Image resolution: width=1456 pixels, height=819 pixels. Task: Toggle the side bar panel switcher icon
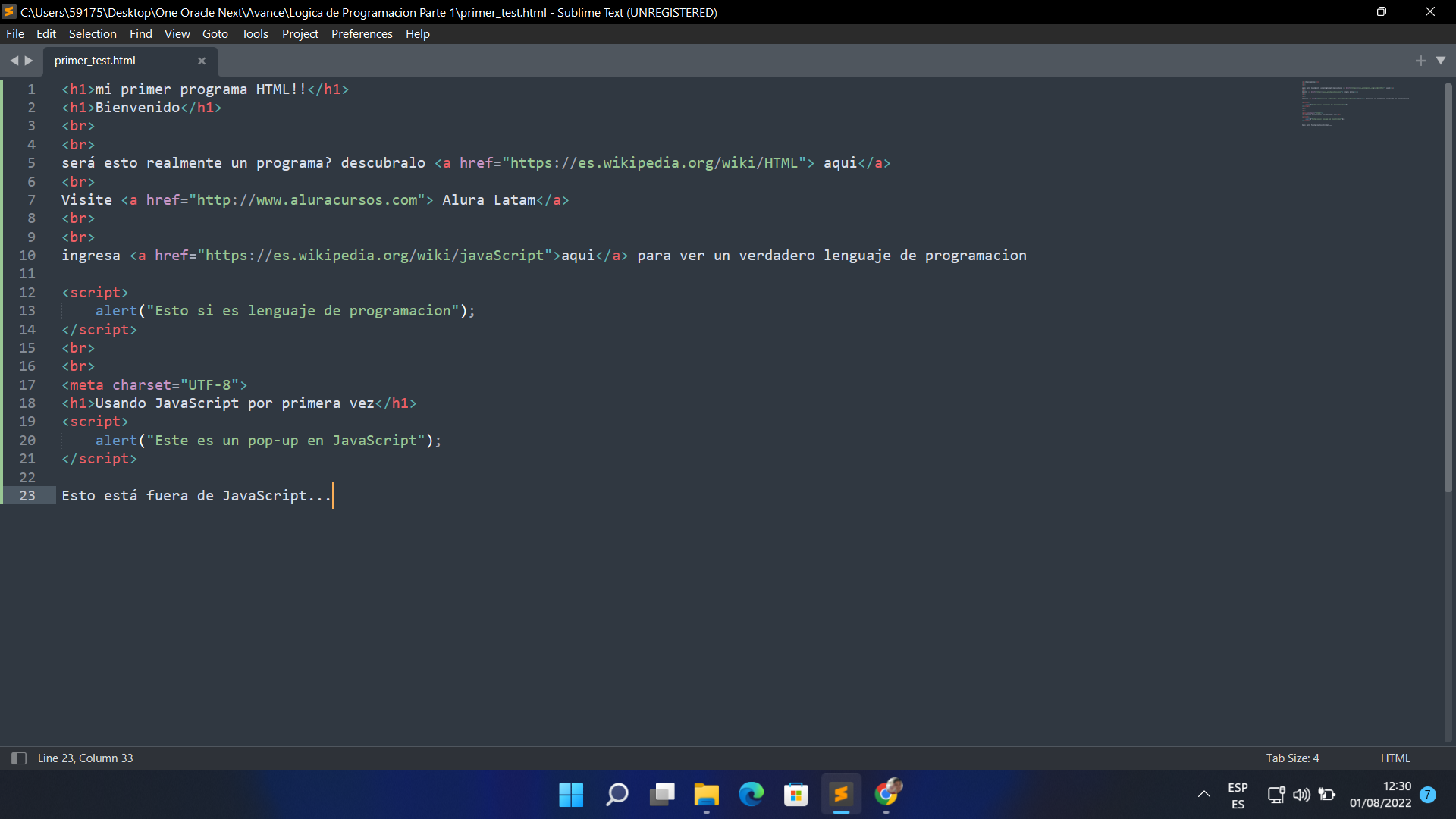click(x=19, y=758)
